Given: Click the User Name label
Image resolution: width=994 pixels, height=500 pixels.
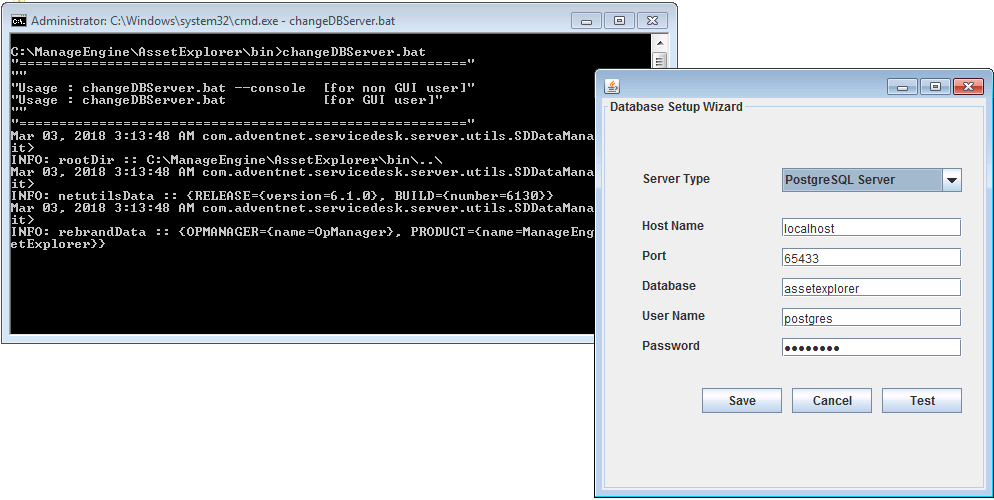Looking at the screenshot, I should pyautogui.click(x=673, y=316).
